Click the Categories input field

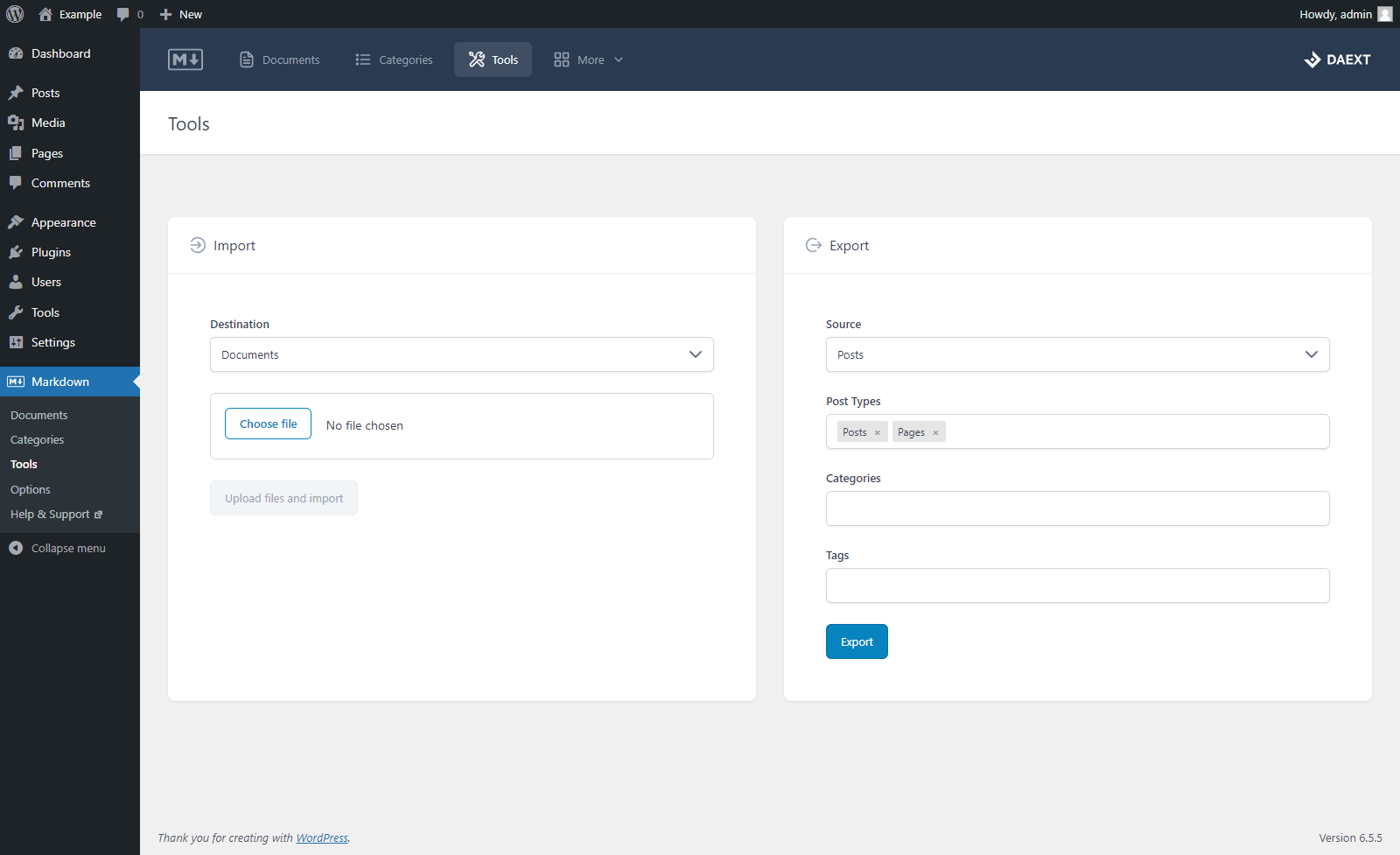pyautogui.click(x=1078, y=508)
